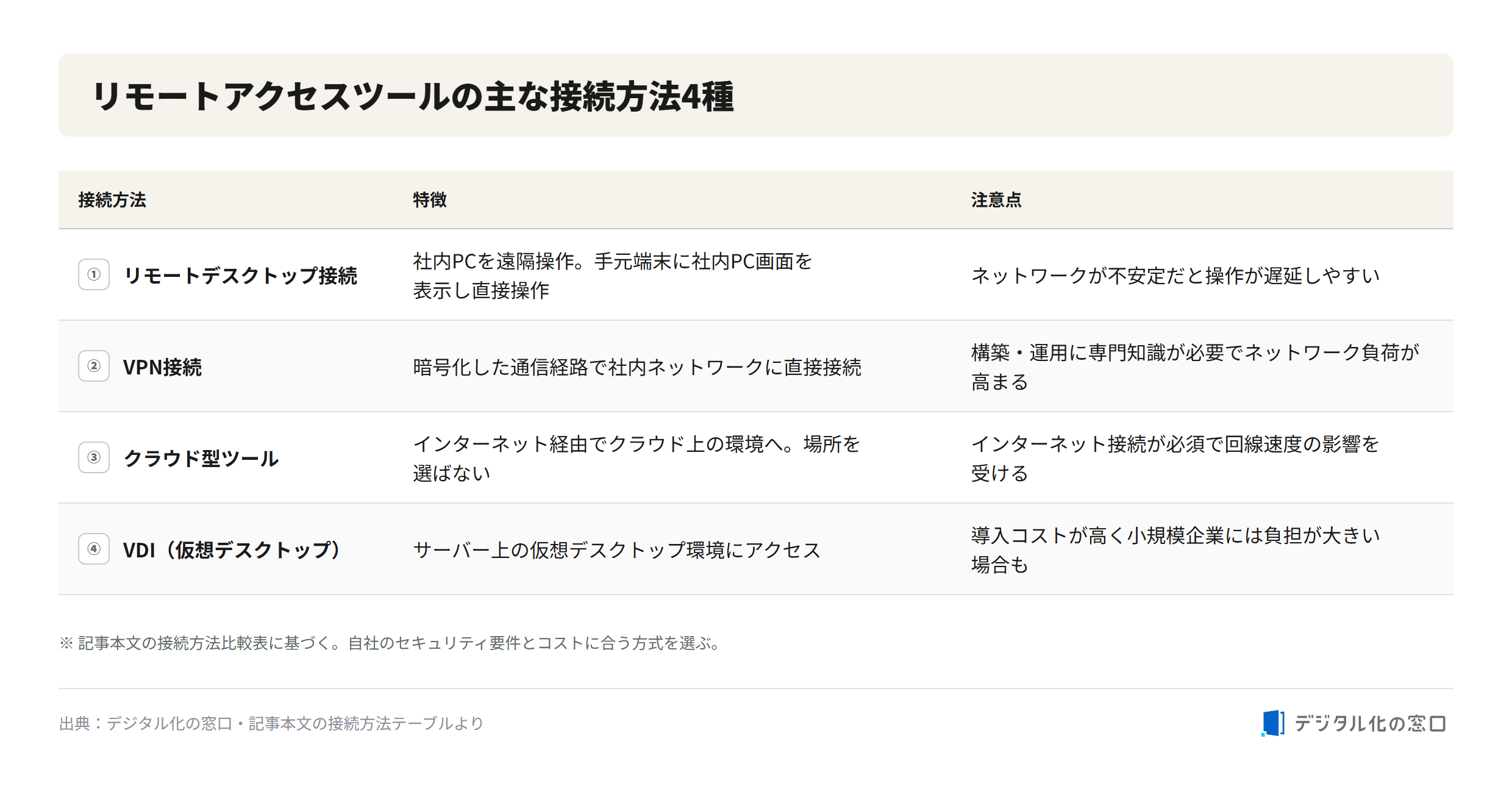This screenshot has width=1512, height=794.
Task: Click the デジタル化の窓口 brand text
Action: pyautogui.click(x=1369, y=723)
